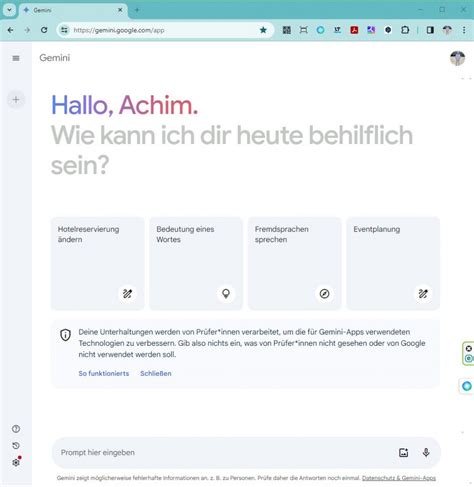Choose the Fremdsprachen sprechen suggestion card

pos(295,263)
